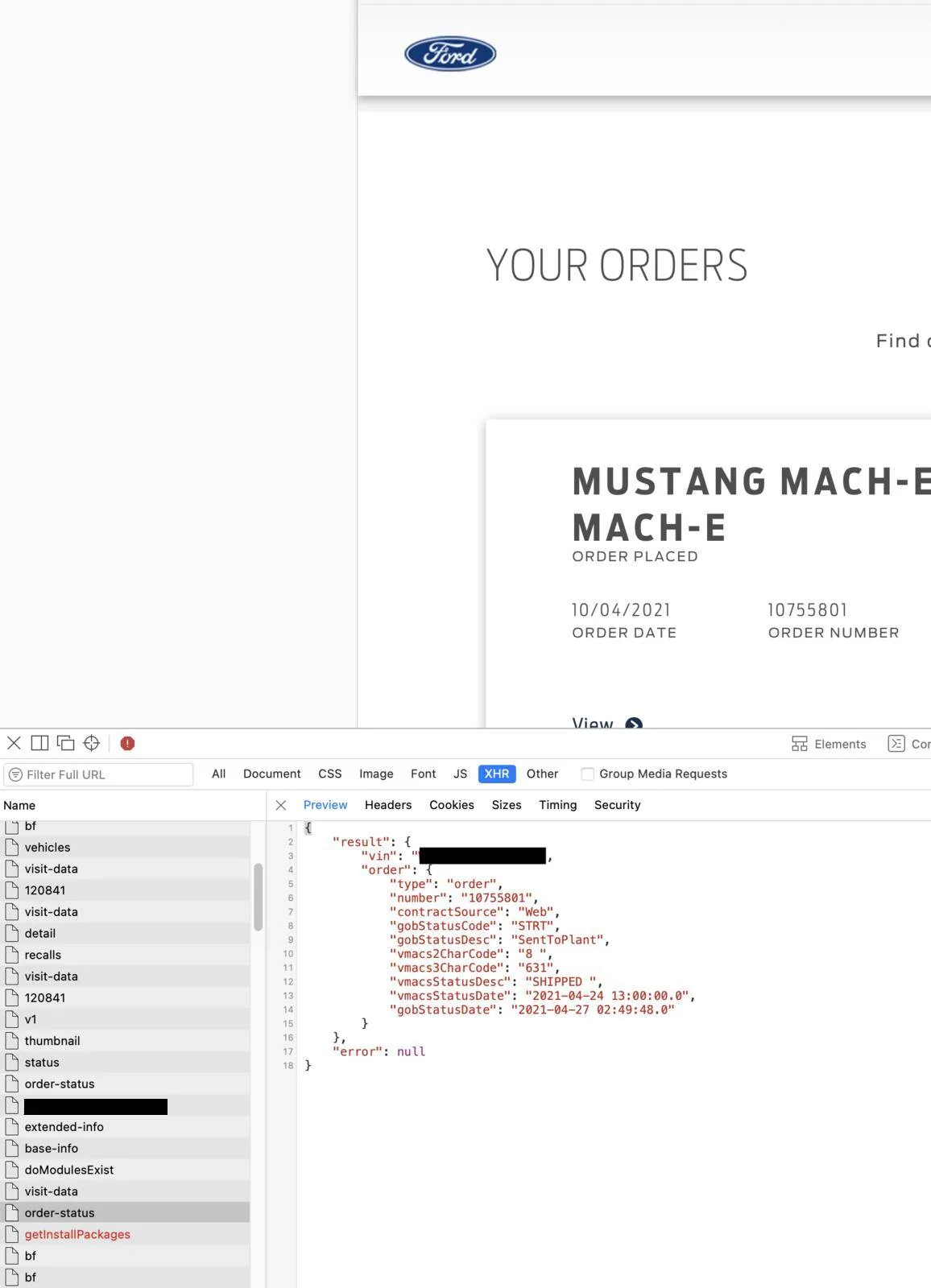Click the "SHIPPED " JSON value
This screenshot has height=1288, width=931.
click(561, 981)
